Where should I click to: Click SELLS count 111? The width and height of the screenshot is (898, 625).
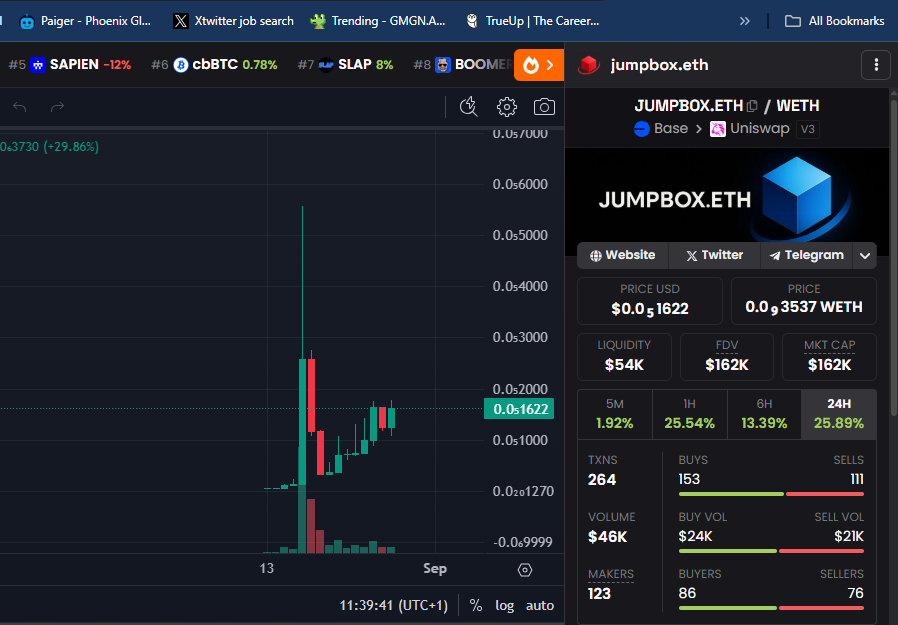click(857, 479)
